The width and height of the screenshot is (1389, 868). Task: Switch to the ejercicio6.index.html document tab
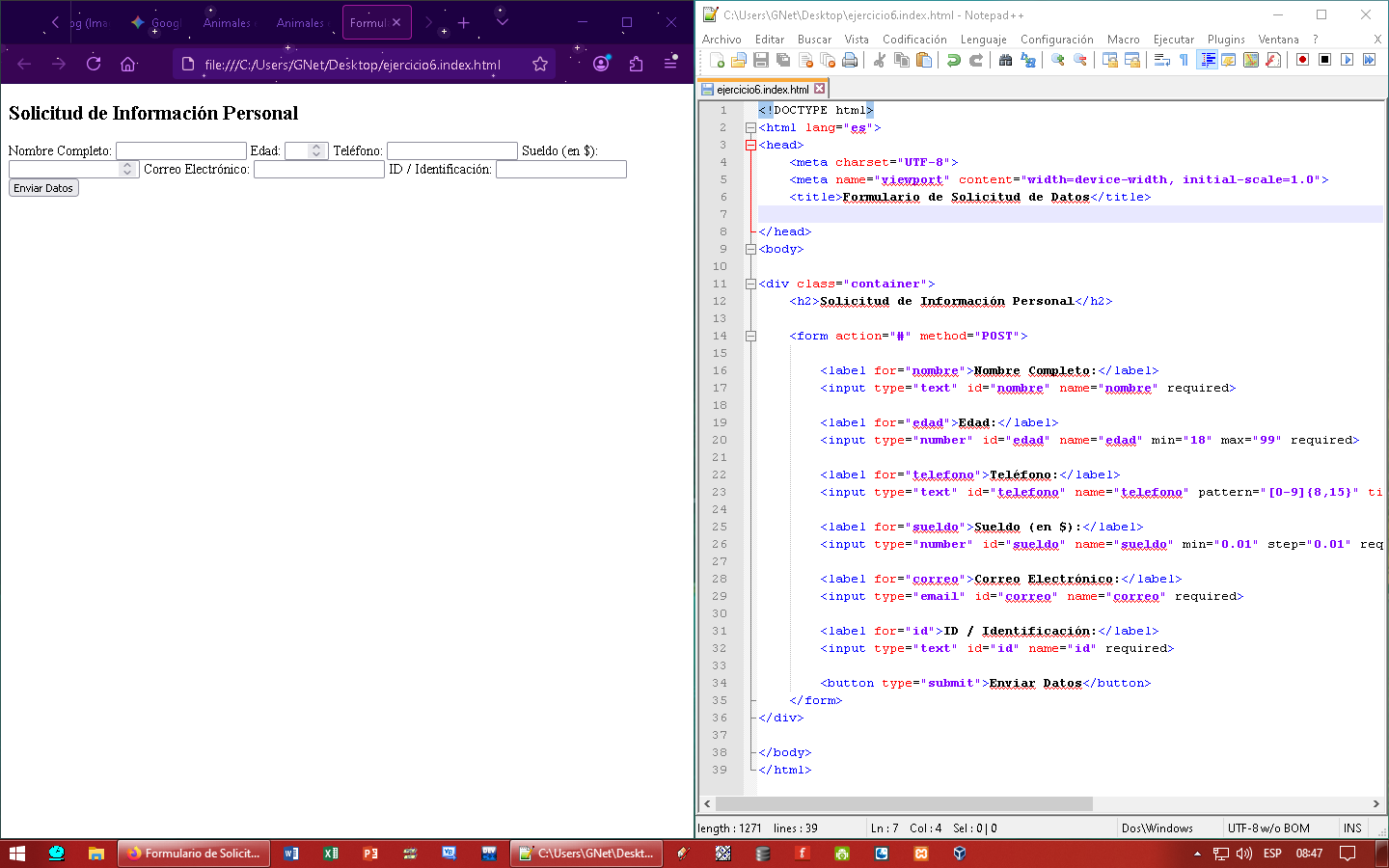pos(762,90)
